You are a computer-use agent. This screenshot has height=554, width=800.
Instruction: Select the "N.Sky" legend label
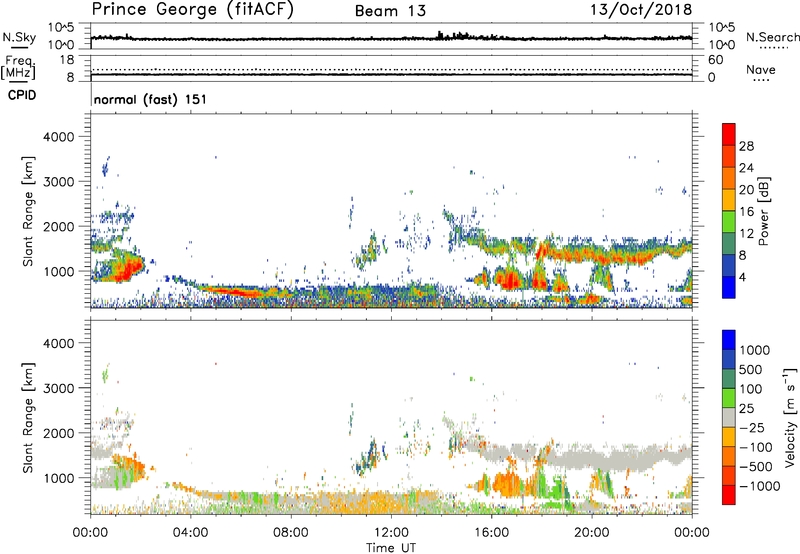(x=19, y=38)
